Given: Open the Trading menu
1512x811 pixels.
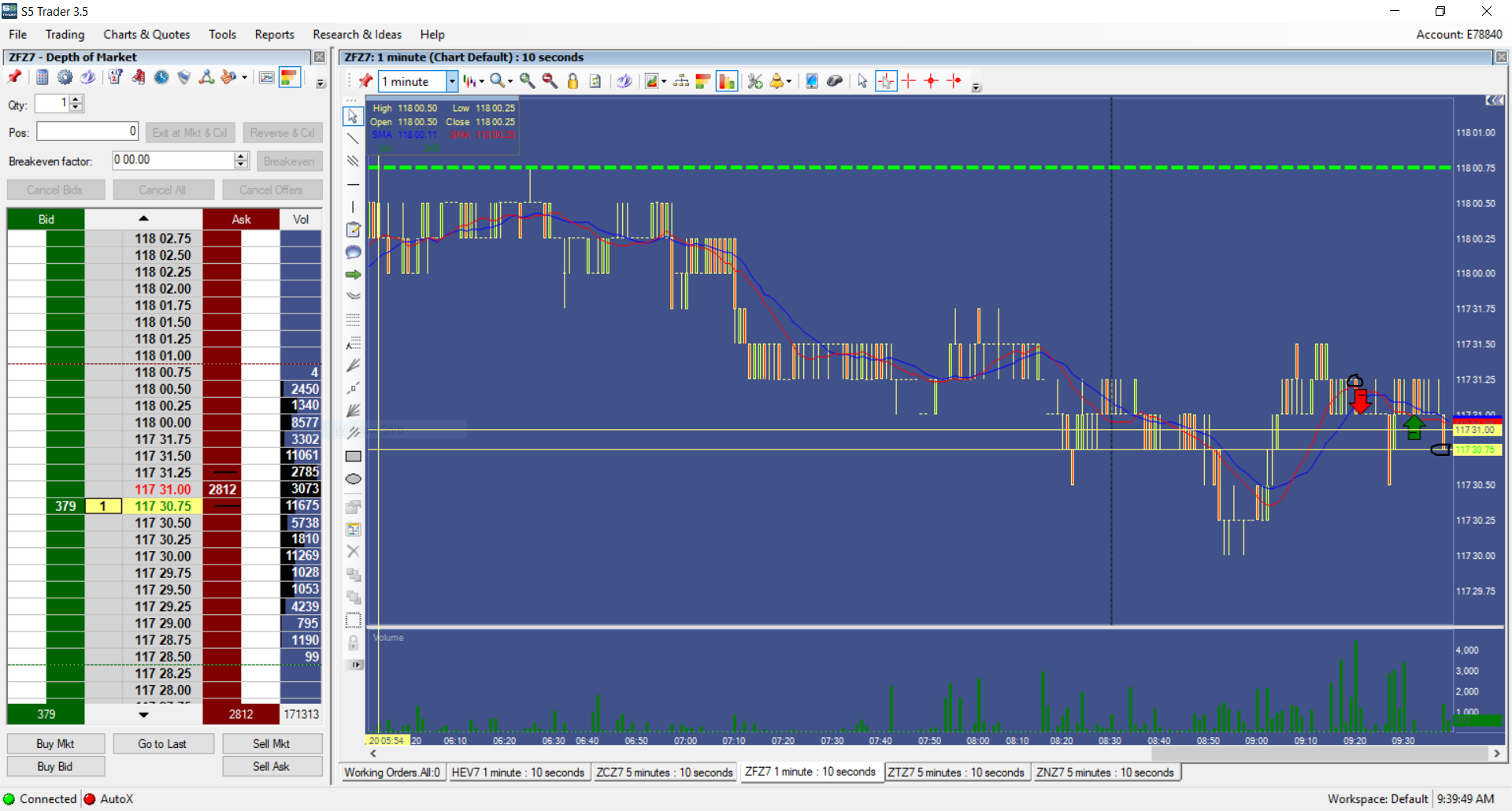Looking at the screenshot, I should (x=65, y=34).
